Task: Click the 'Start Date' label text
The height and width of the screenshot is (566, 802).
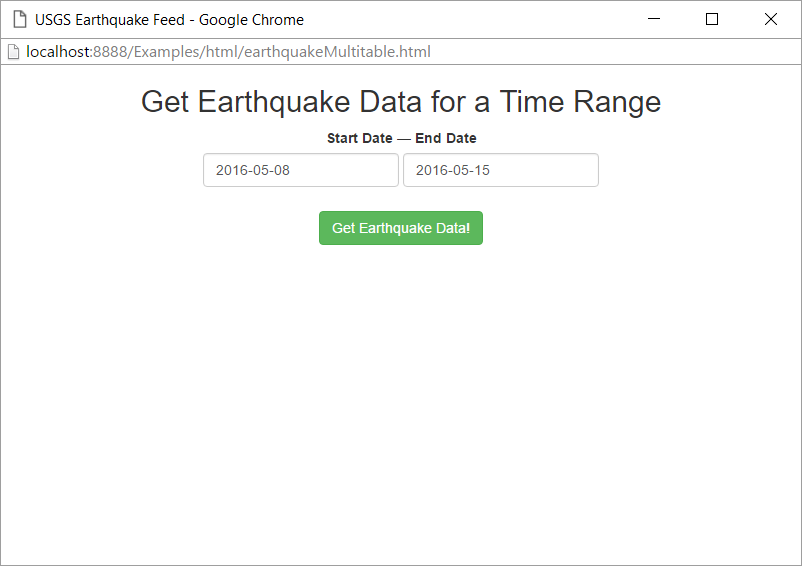Action: pyautogui.click(x=360, y=138)
